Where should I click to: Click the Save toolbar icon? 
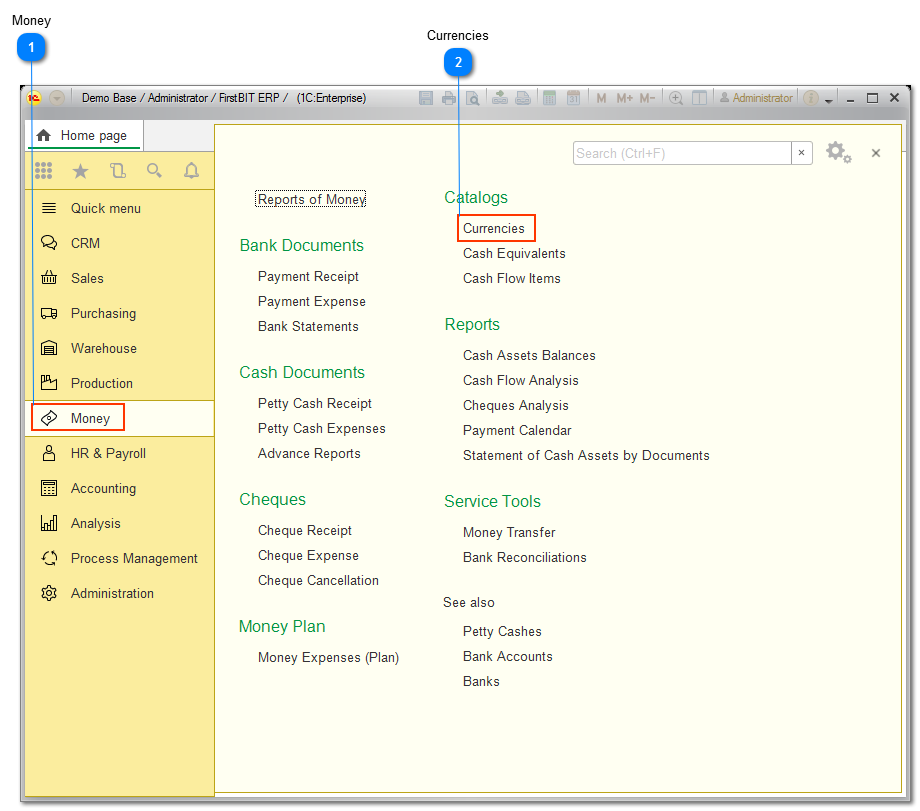427,97
